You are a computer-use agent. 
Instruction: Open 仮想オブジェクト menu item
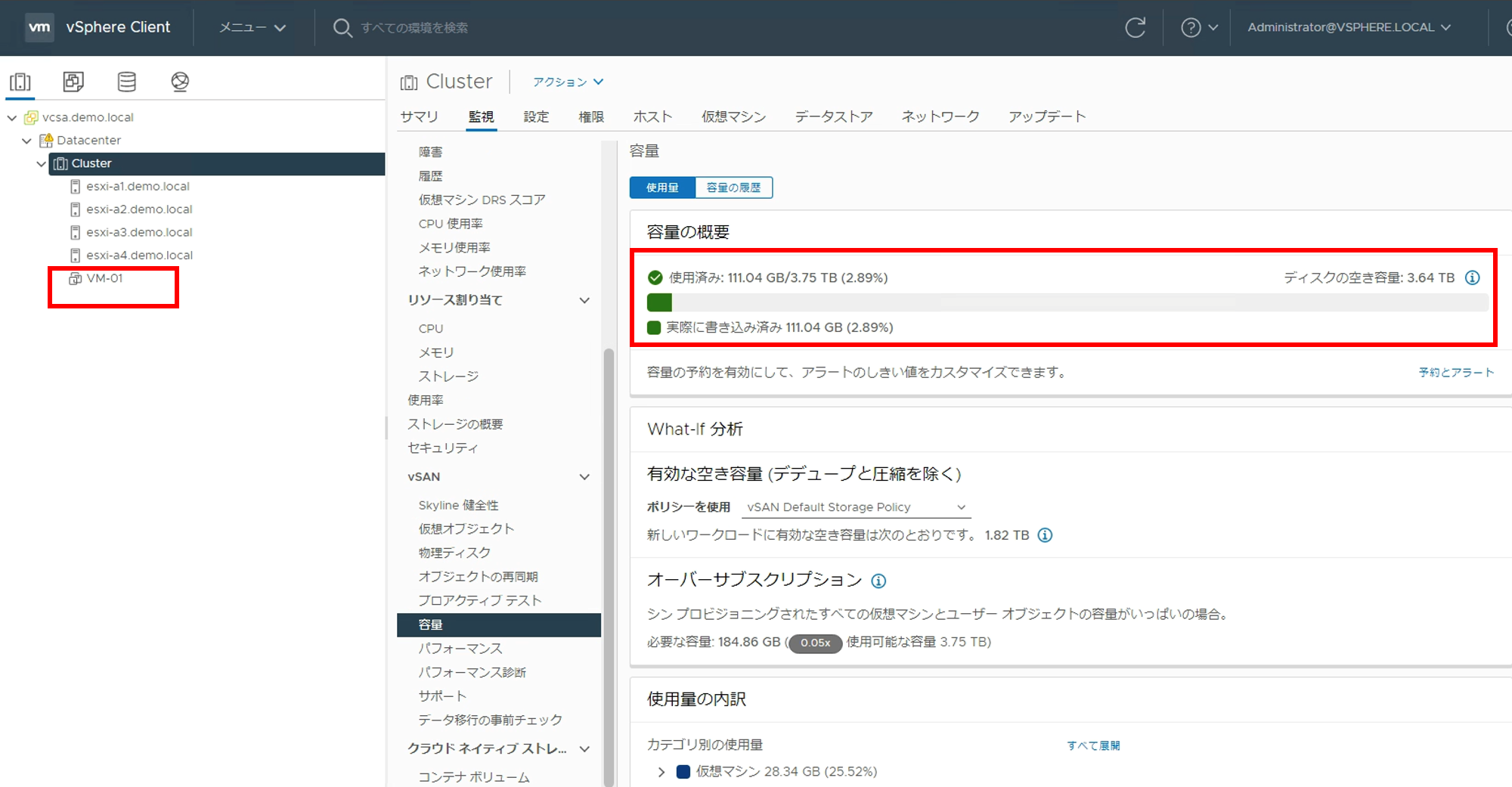pos(466,528)
